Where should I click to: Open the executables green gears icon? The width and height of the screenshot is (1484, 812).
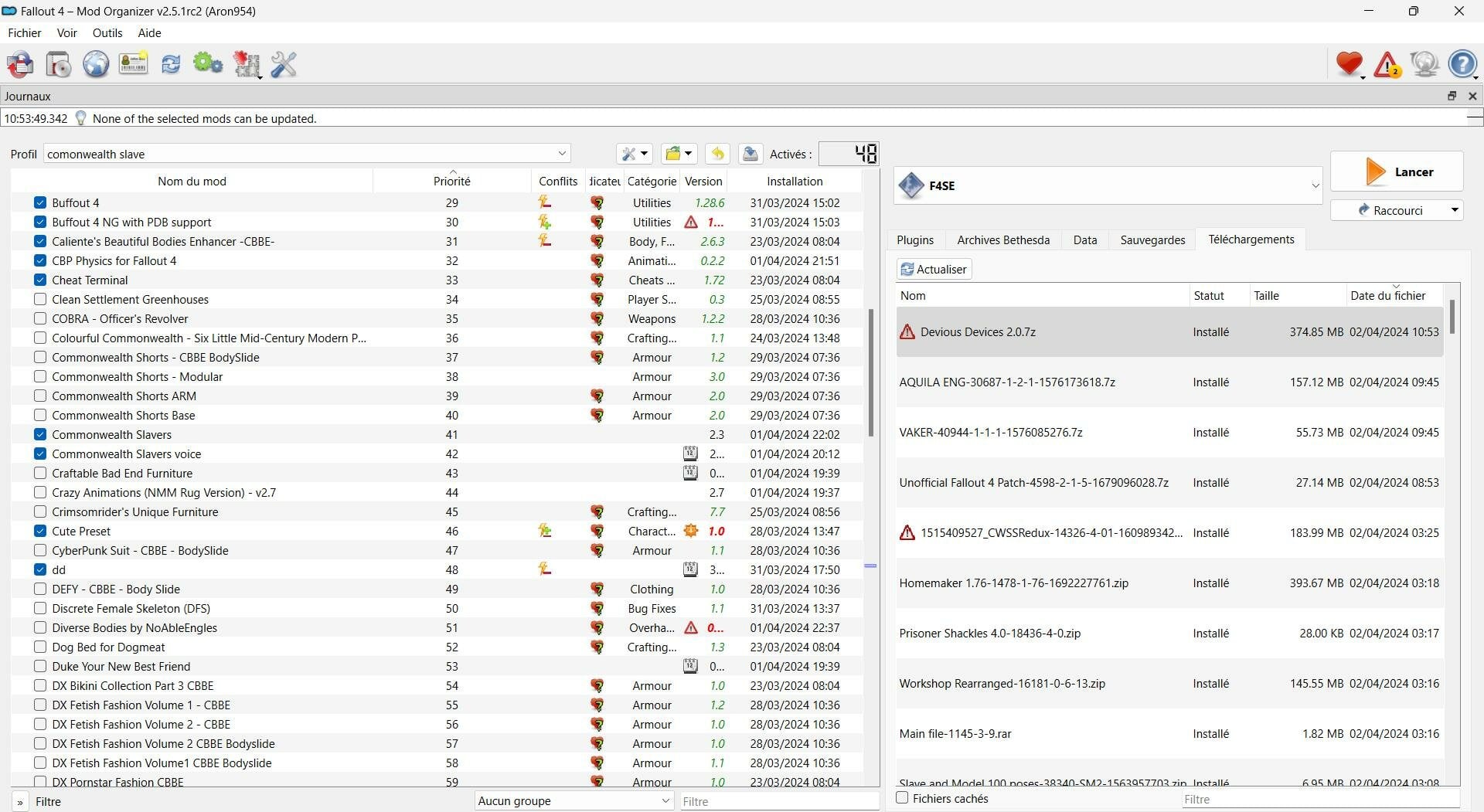coord(208,64)
